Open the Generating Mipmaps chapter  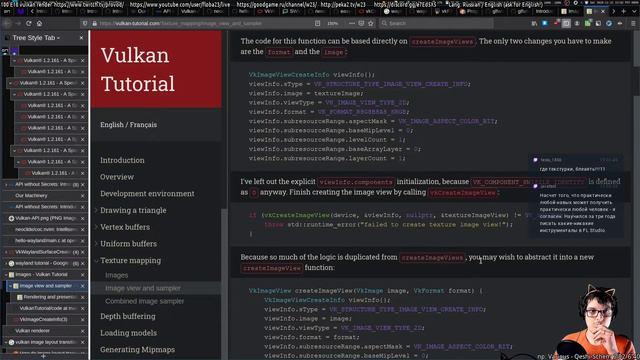point(137,350)
